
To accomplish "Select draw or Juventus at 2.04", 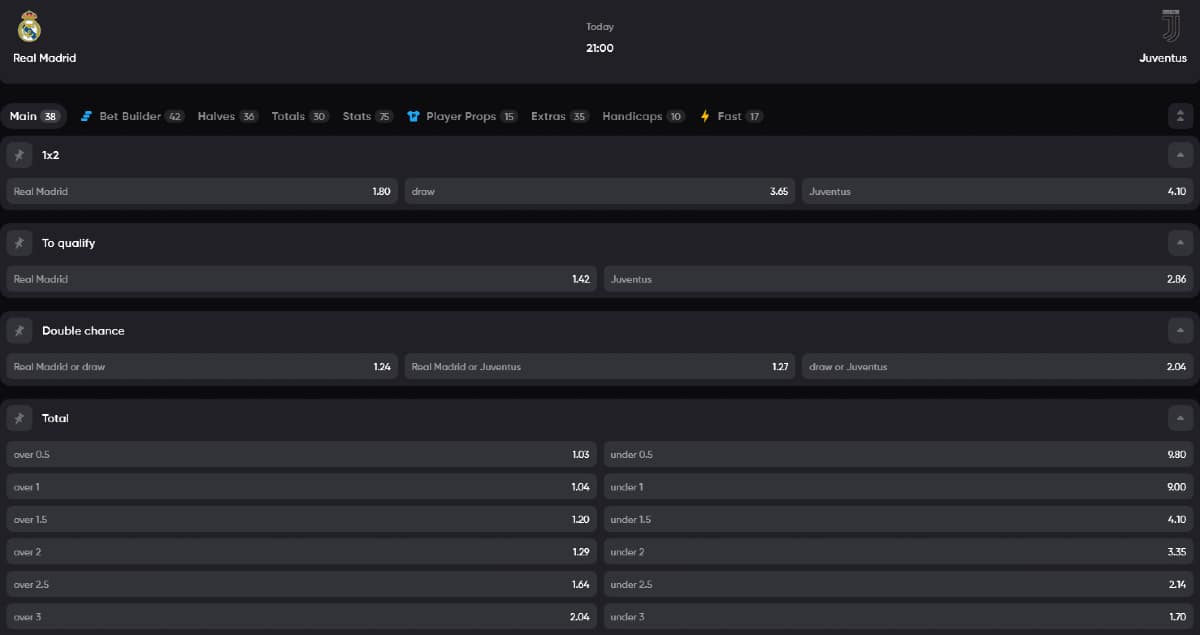I will pyautogui.click(x=998, y=367).
